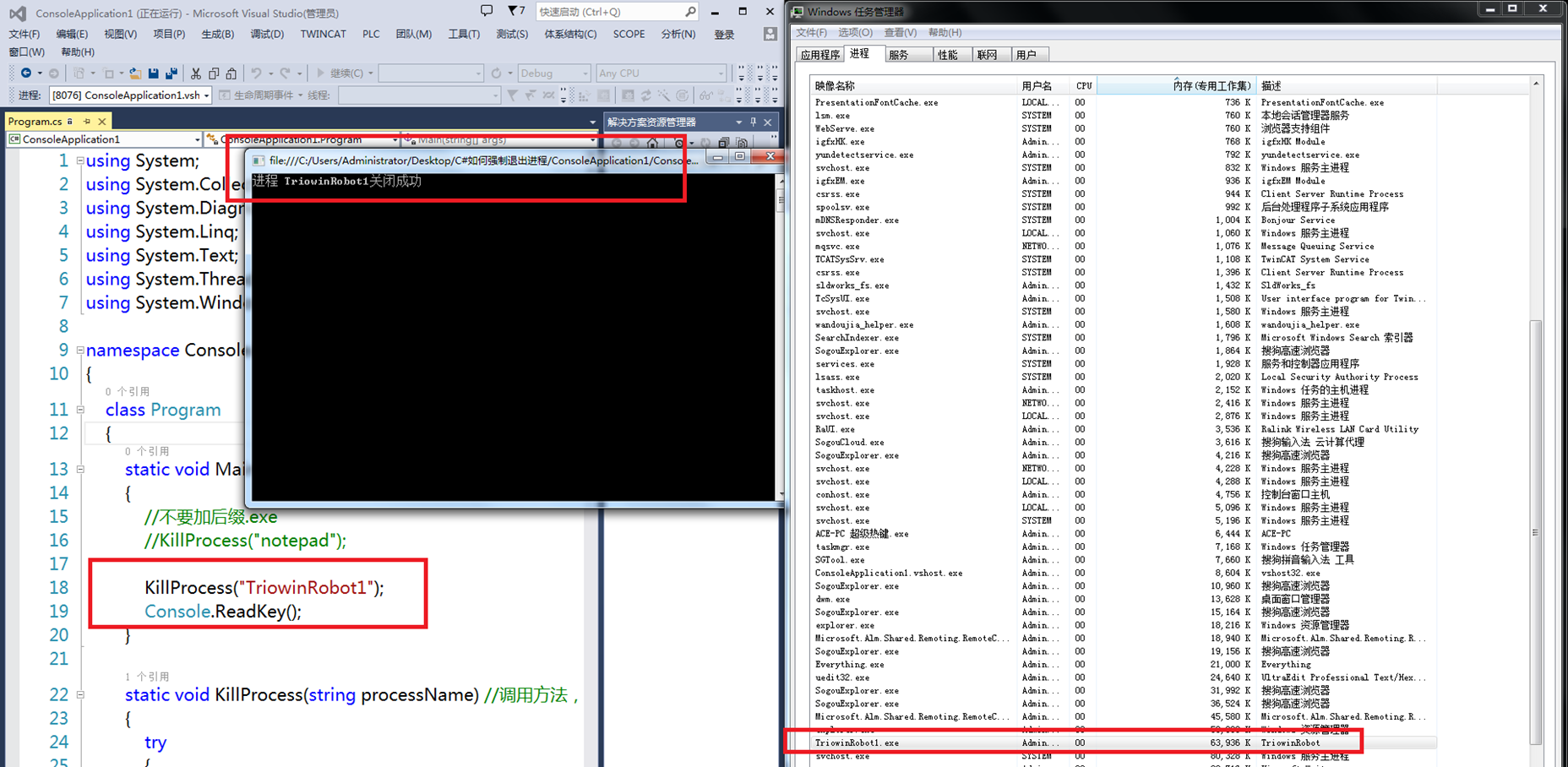Open the Debug configuration dropdown
The height and width of the screenshot is (767, 1568).
[553, 73]
